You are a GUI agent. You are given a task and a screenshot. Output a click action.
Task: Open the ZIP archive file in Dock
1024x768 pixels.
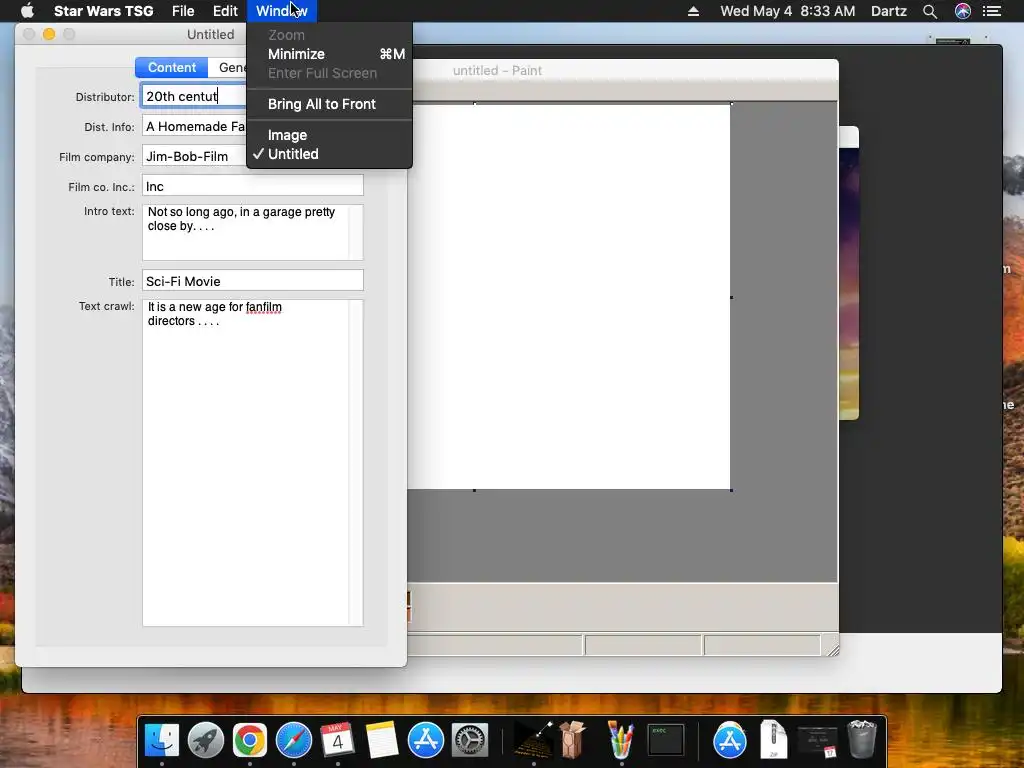click(x=774, y=740)
